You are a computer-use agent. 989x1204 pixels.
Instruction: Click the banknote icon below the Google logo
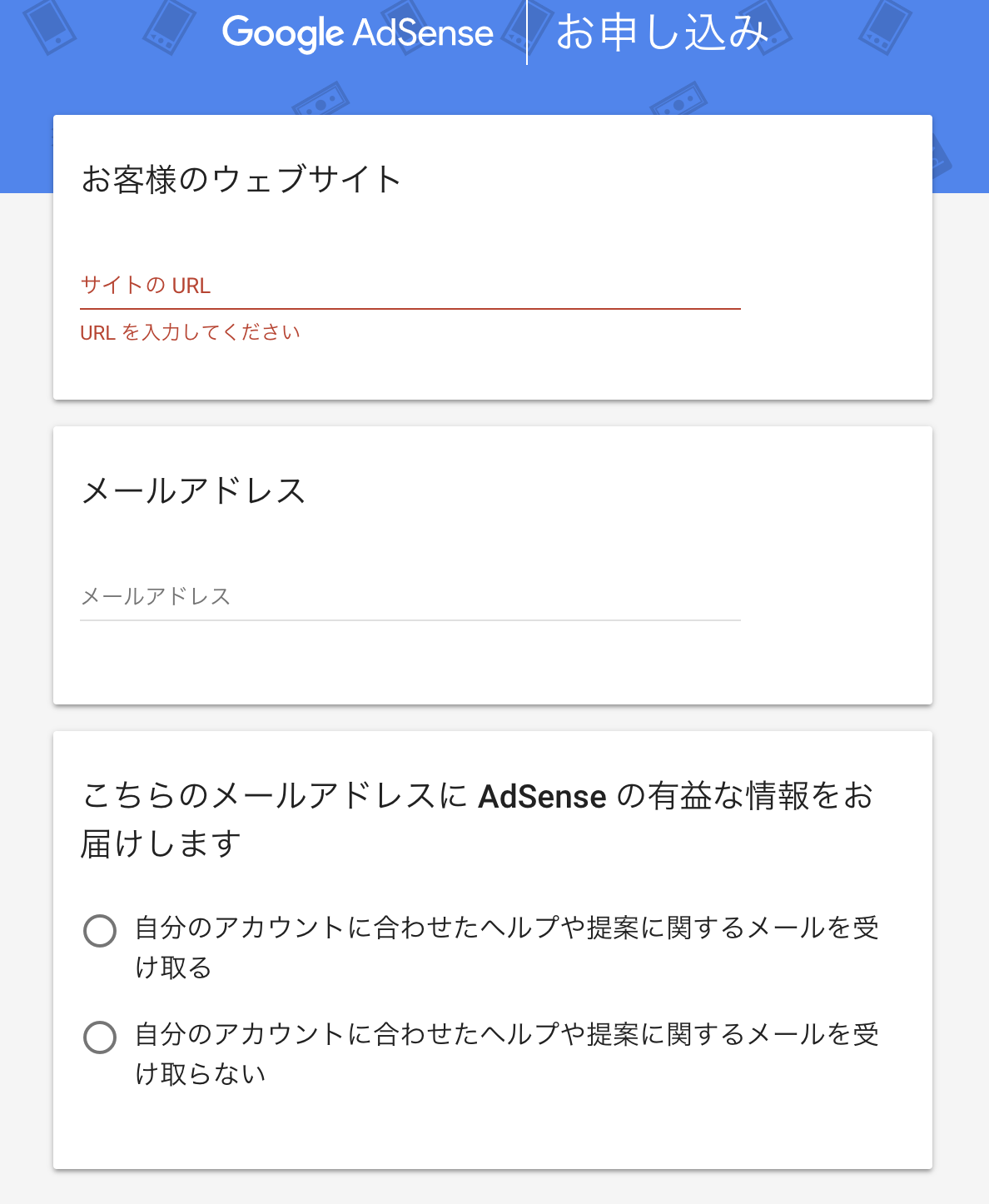(x=321, y=100)
